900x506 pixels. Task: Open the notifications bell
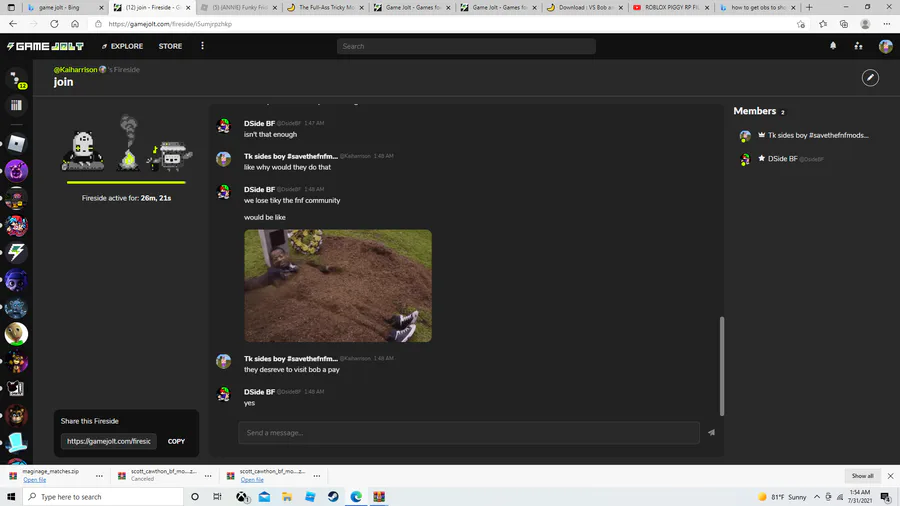(x=833, y=46)
